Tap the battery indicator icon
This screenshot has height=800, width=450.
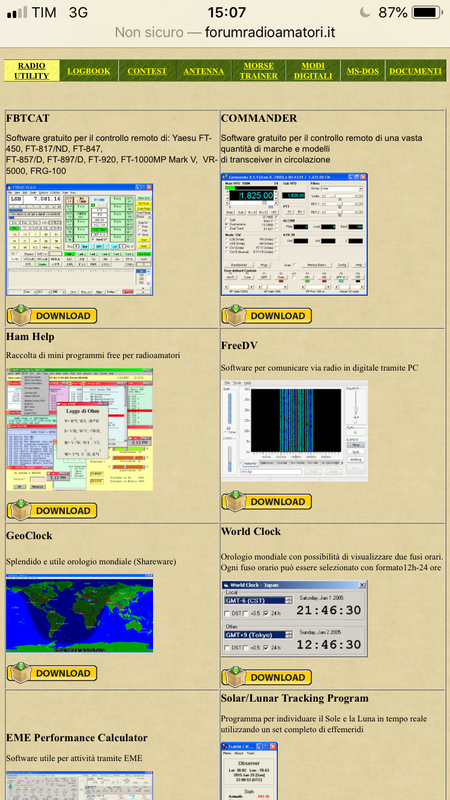[427, 12]
